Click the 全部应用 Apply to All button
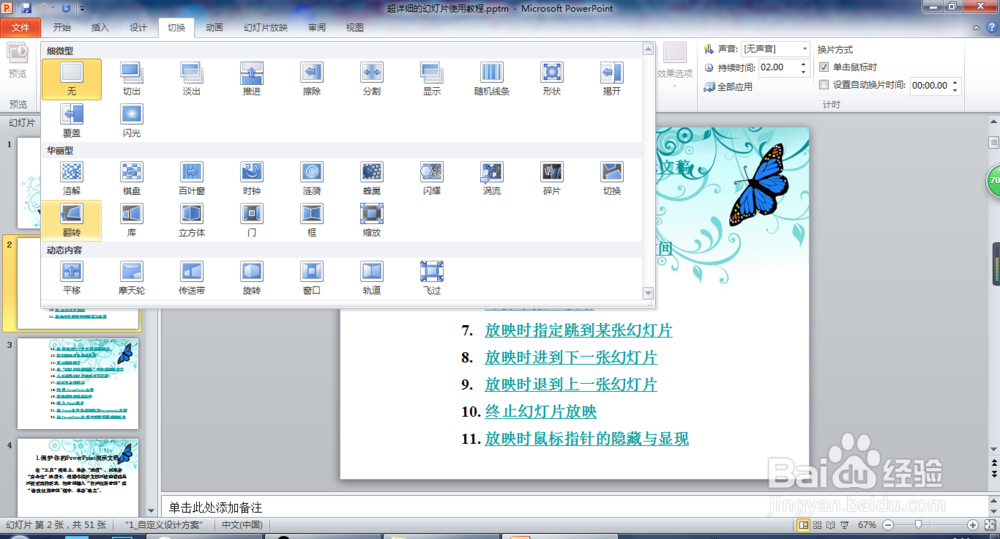The width and height of the screenshot is (1000, 539). [728, 87]
